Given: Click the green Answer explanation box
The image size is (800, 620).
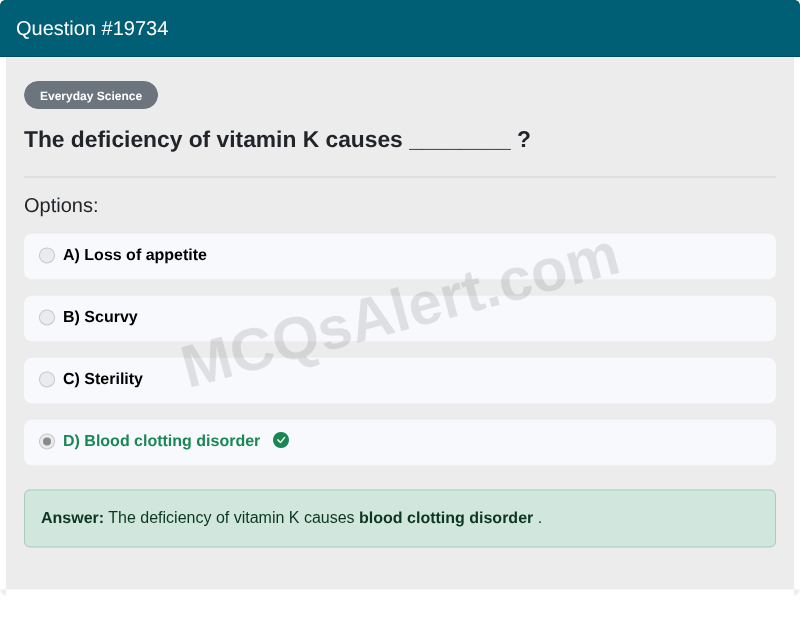Looking at the screenshot, I should coord(400,518).
